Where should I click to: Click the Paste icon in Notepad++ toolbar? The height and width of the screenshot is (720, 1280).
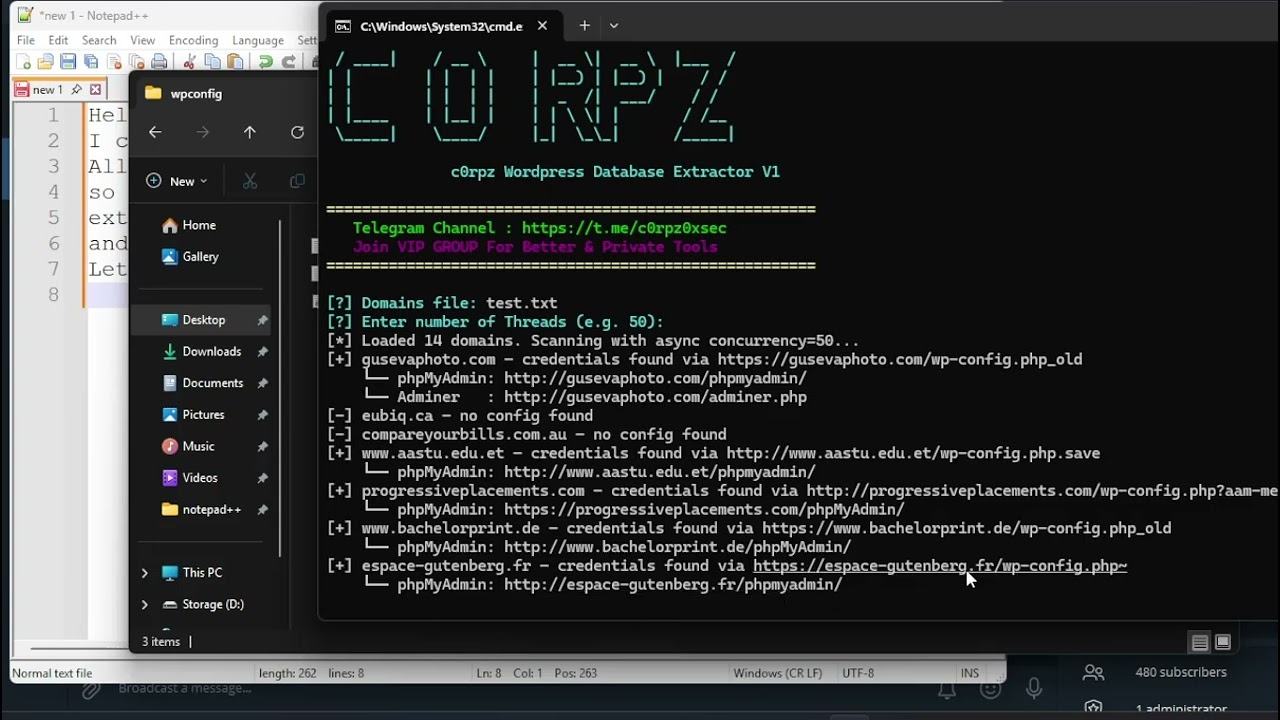[235, 62]
